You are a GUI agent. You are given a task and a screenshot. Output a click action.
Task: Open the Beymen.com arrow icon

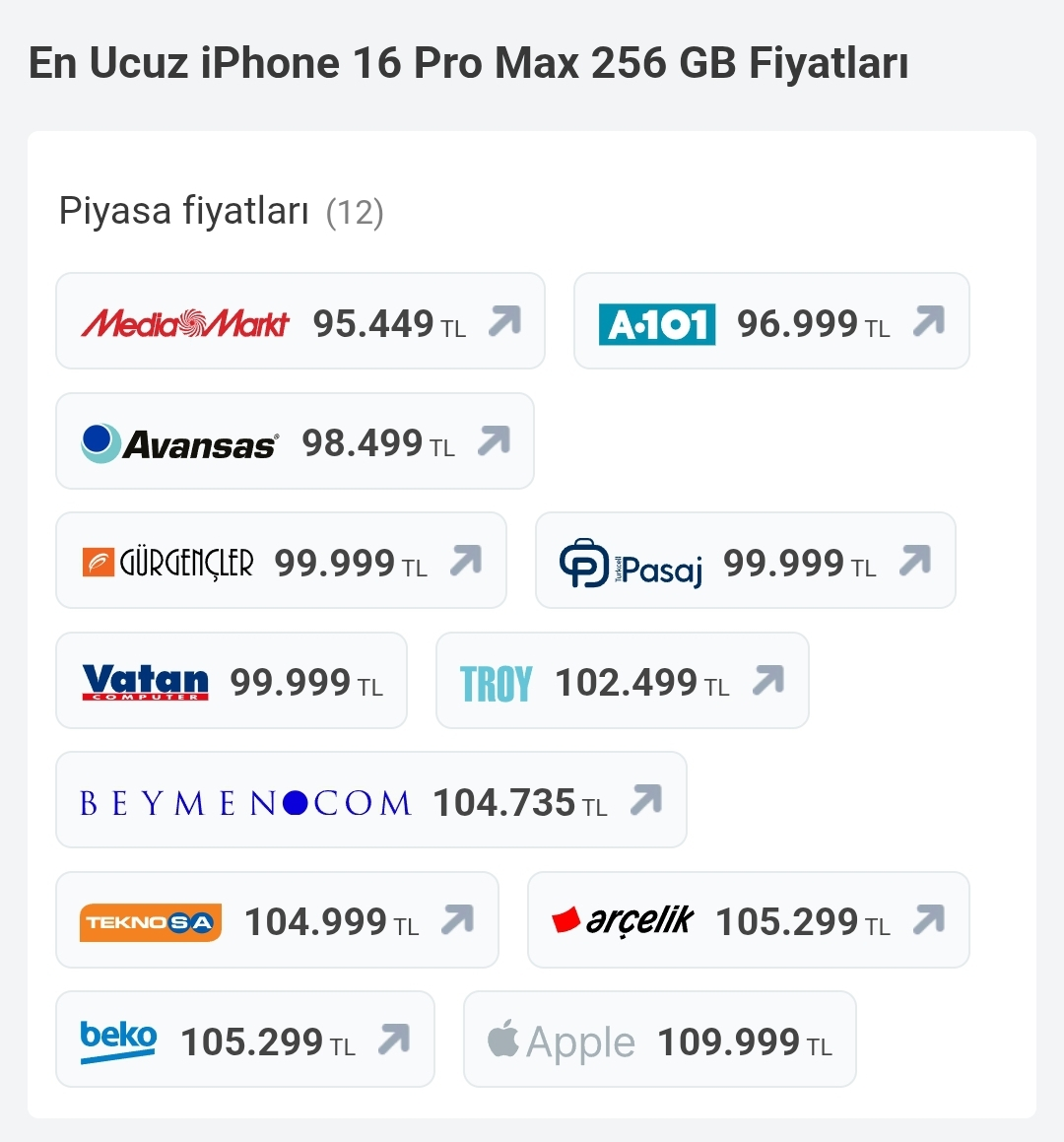pos(646,800)
